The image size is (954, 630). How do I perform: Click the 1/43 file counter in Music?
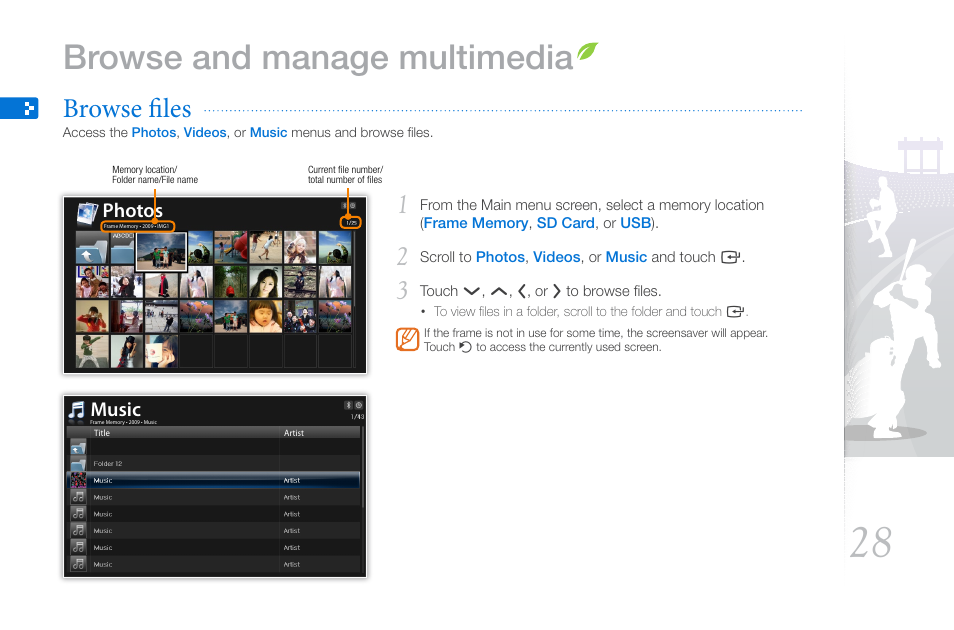click(x=358, y=417)
